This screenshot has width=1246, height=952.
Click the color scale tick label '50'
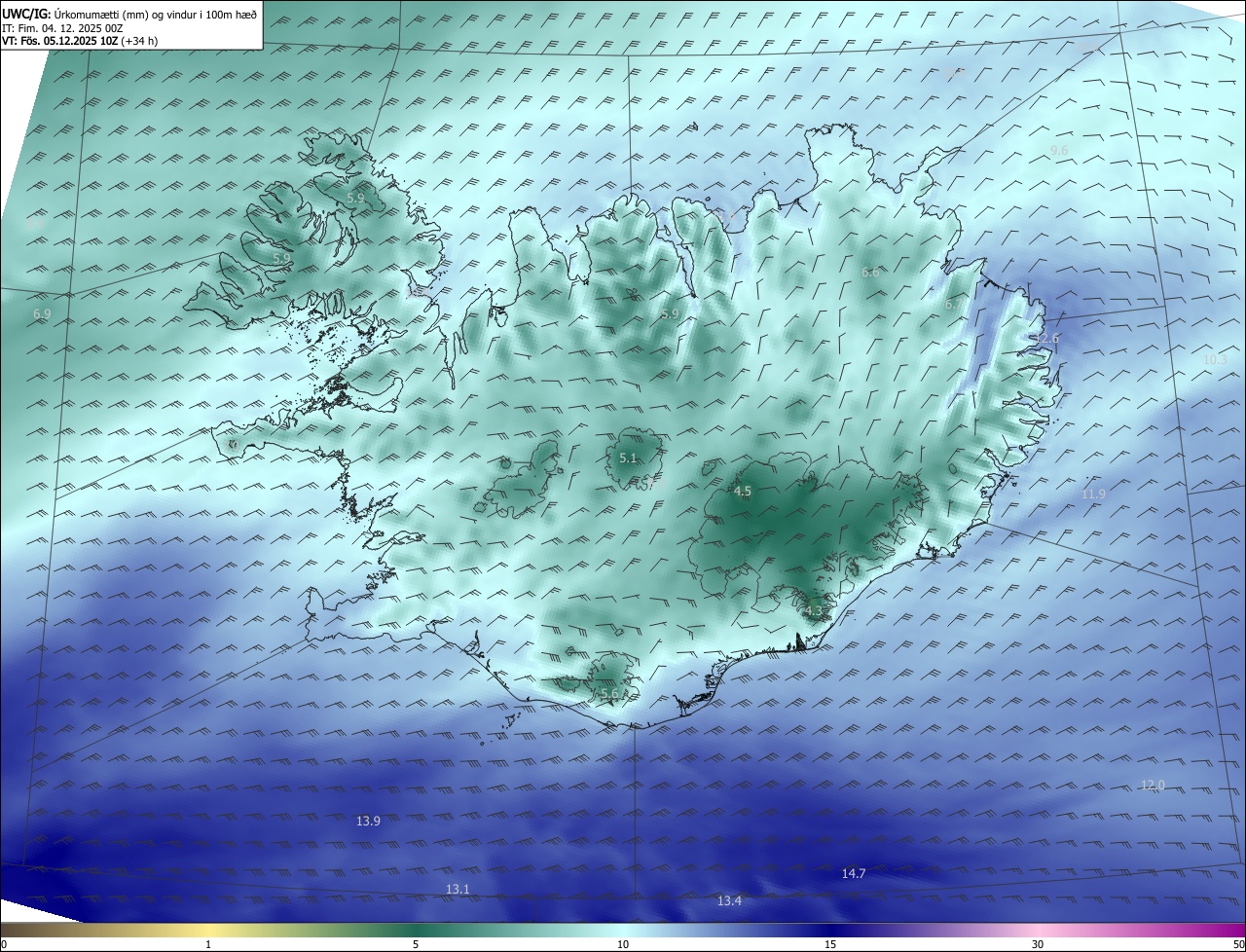[x=1238, y=944]
